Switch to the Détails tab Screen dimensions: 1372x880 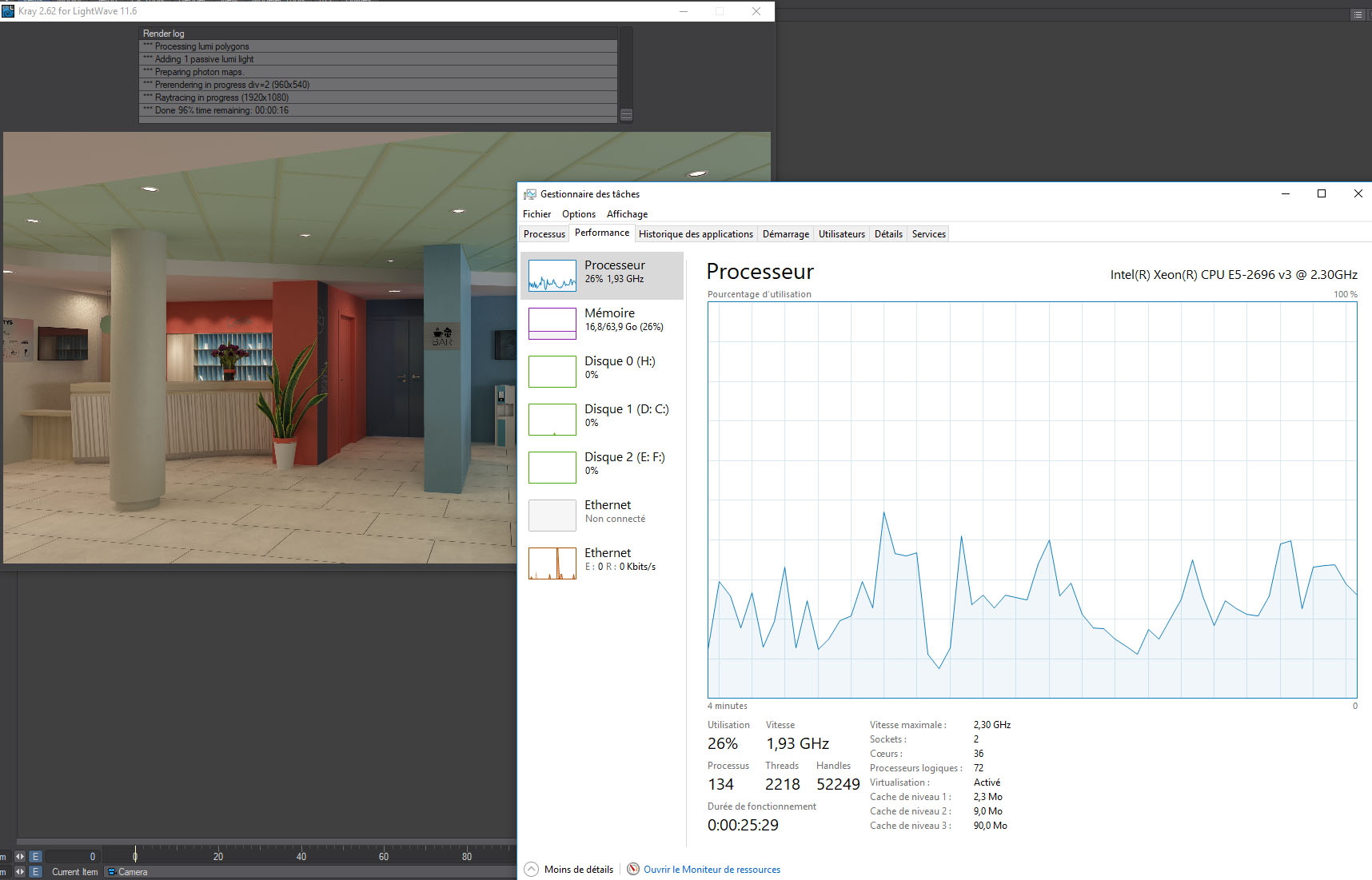887,234
